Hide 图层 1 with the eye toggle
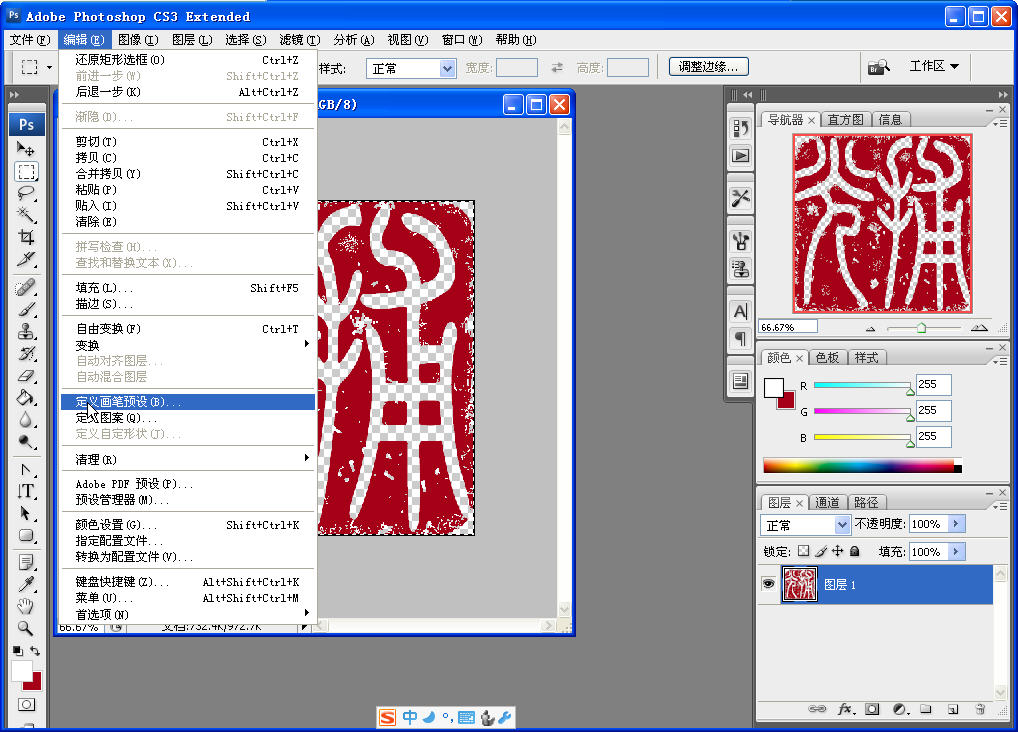 768,585
